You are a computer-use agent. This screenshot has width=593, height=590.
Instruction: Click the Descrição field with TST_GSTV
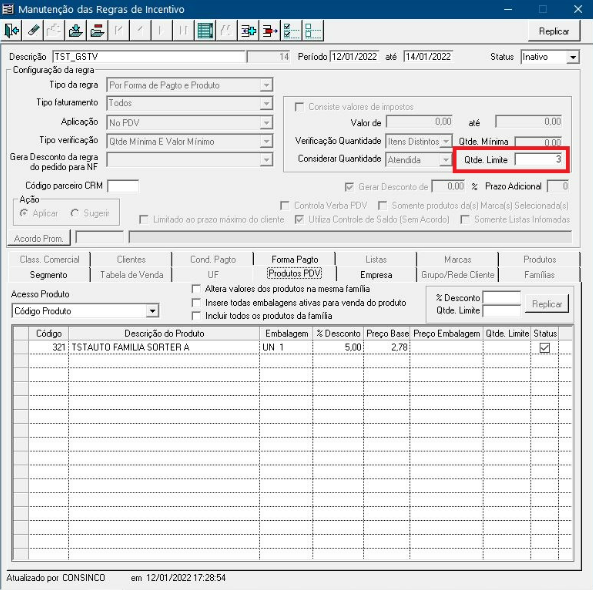(149, 57)
